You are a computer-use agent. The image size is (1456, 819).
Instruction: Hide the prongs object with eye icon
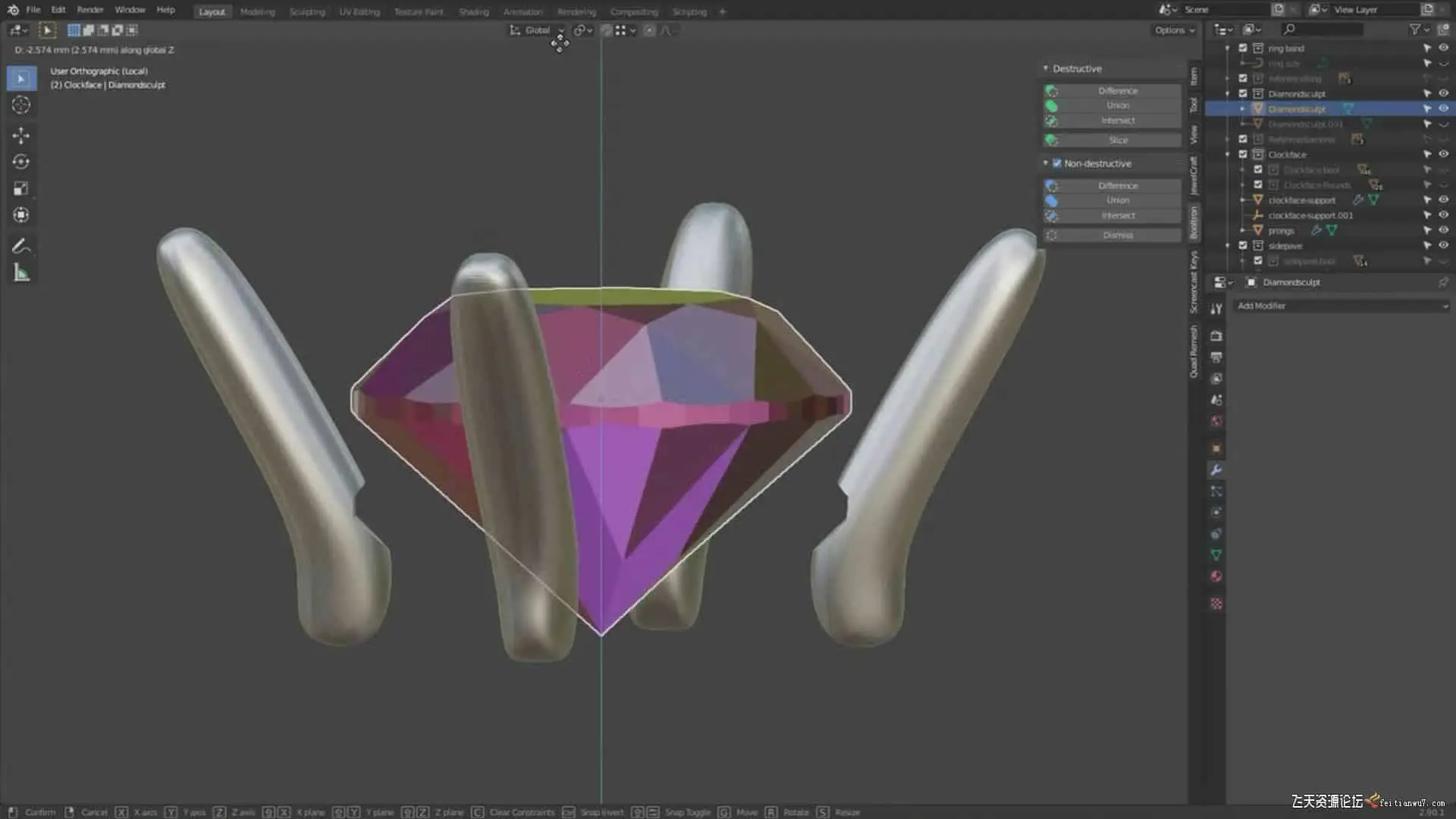pos(1443,231)
